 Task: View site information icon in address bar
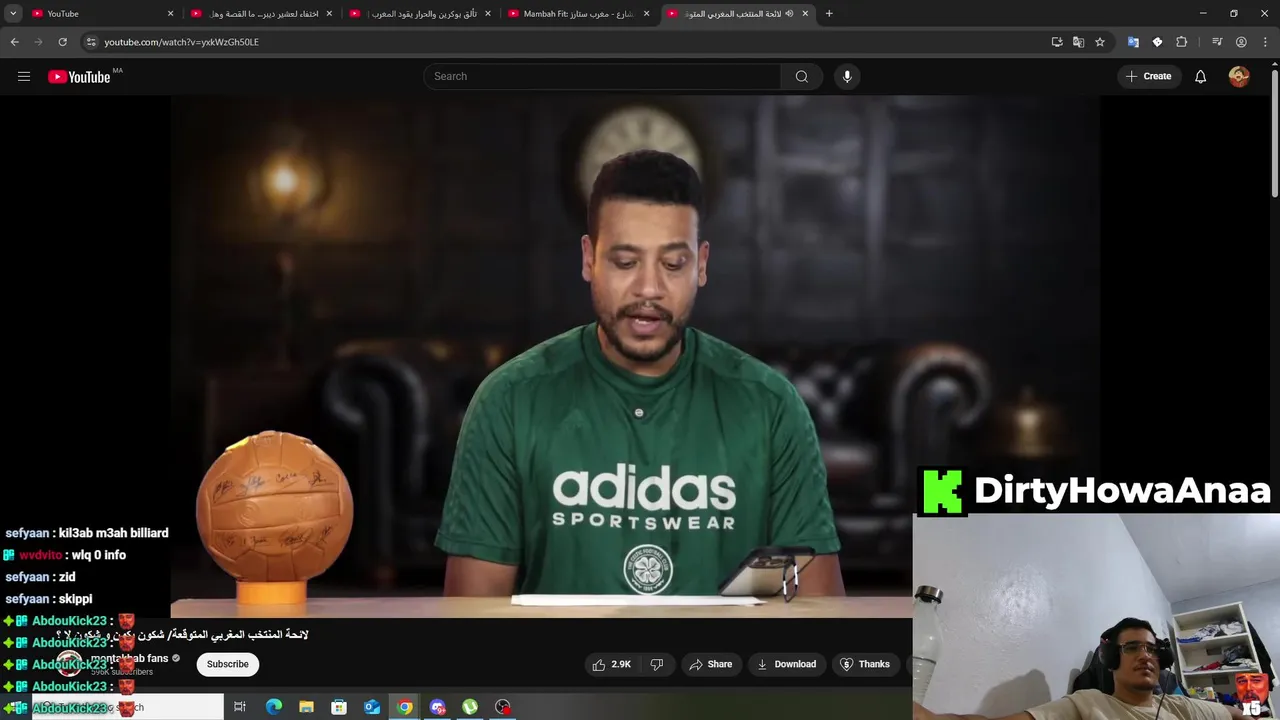[91, 42]
